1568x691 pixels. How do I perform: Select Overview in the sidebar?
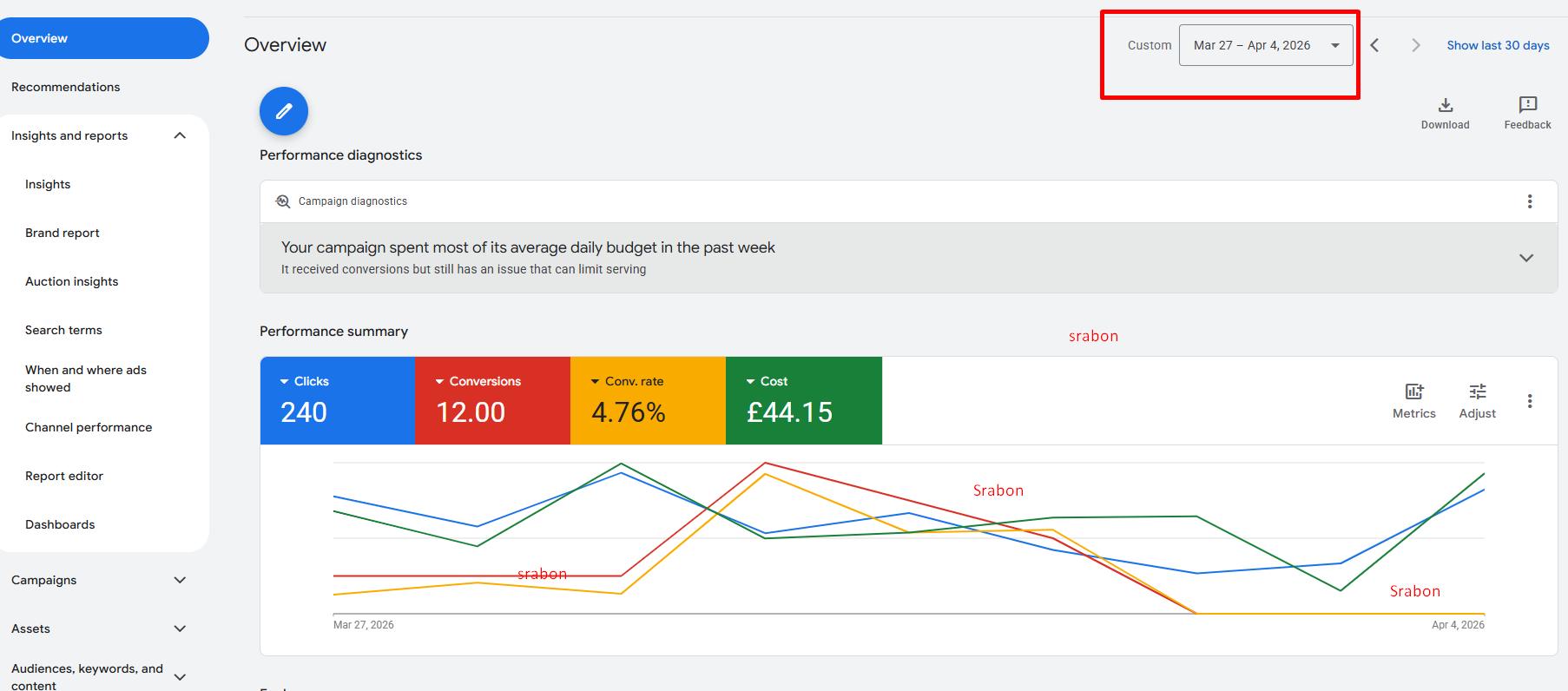103,38
